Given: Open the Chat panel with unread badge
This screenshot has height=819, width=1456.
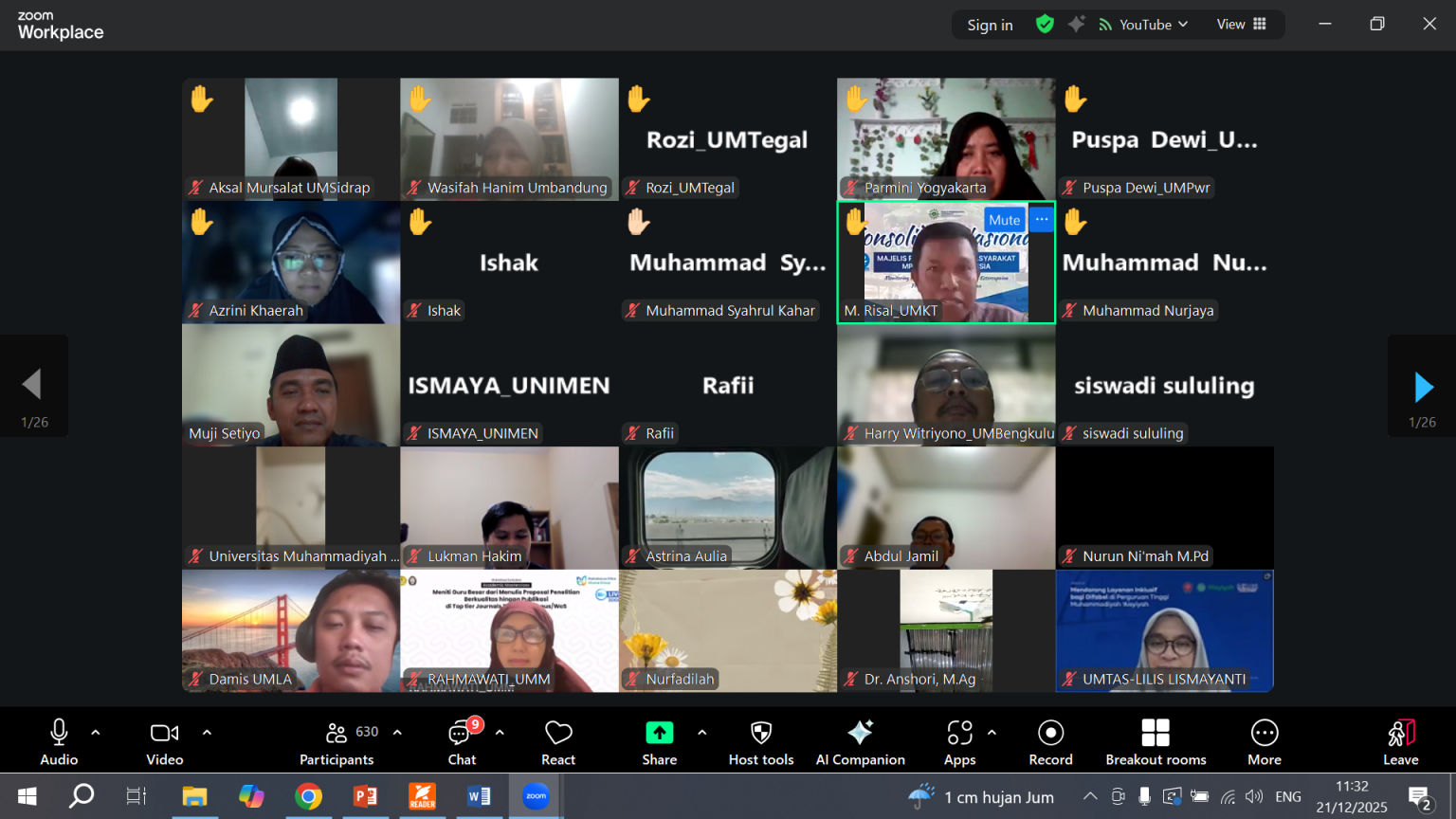Looking at the screenshot, I should pyautogui.click(x=463, y=742).
